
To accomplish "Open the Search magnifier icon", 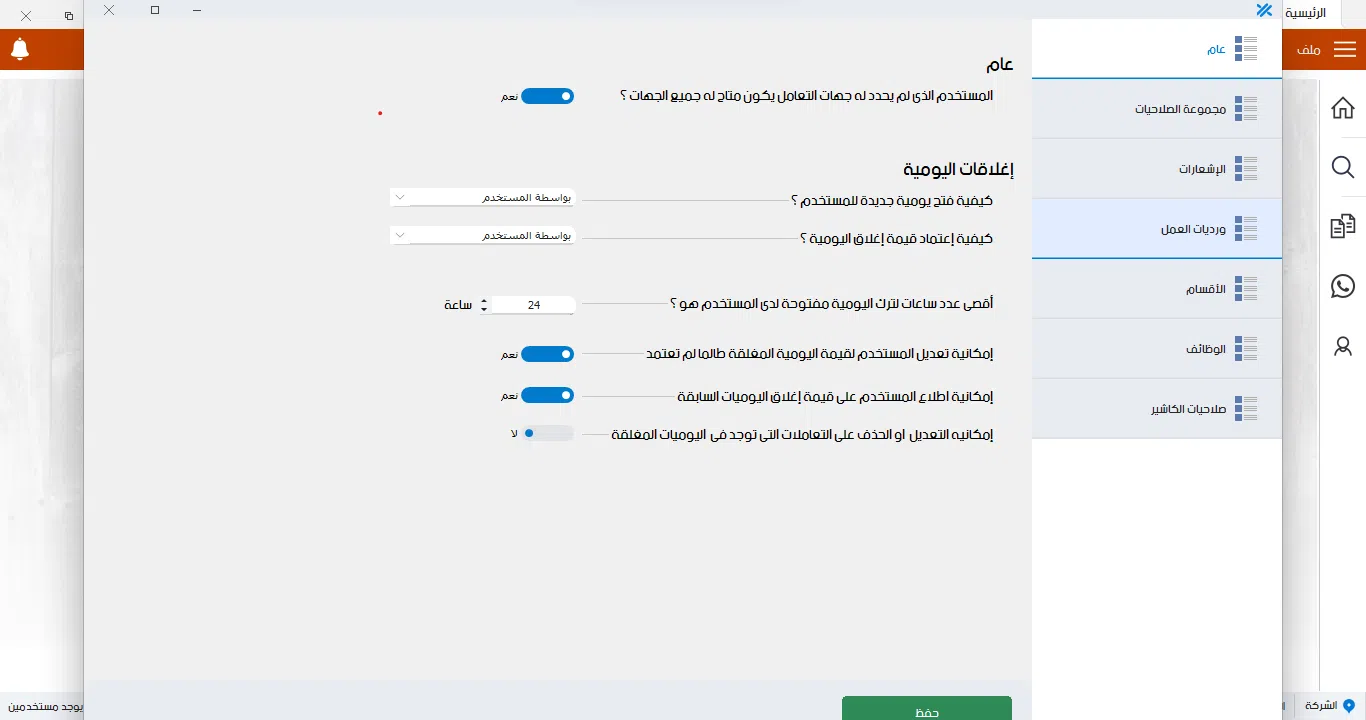I will pos(1343,167).
